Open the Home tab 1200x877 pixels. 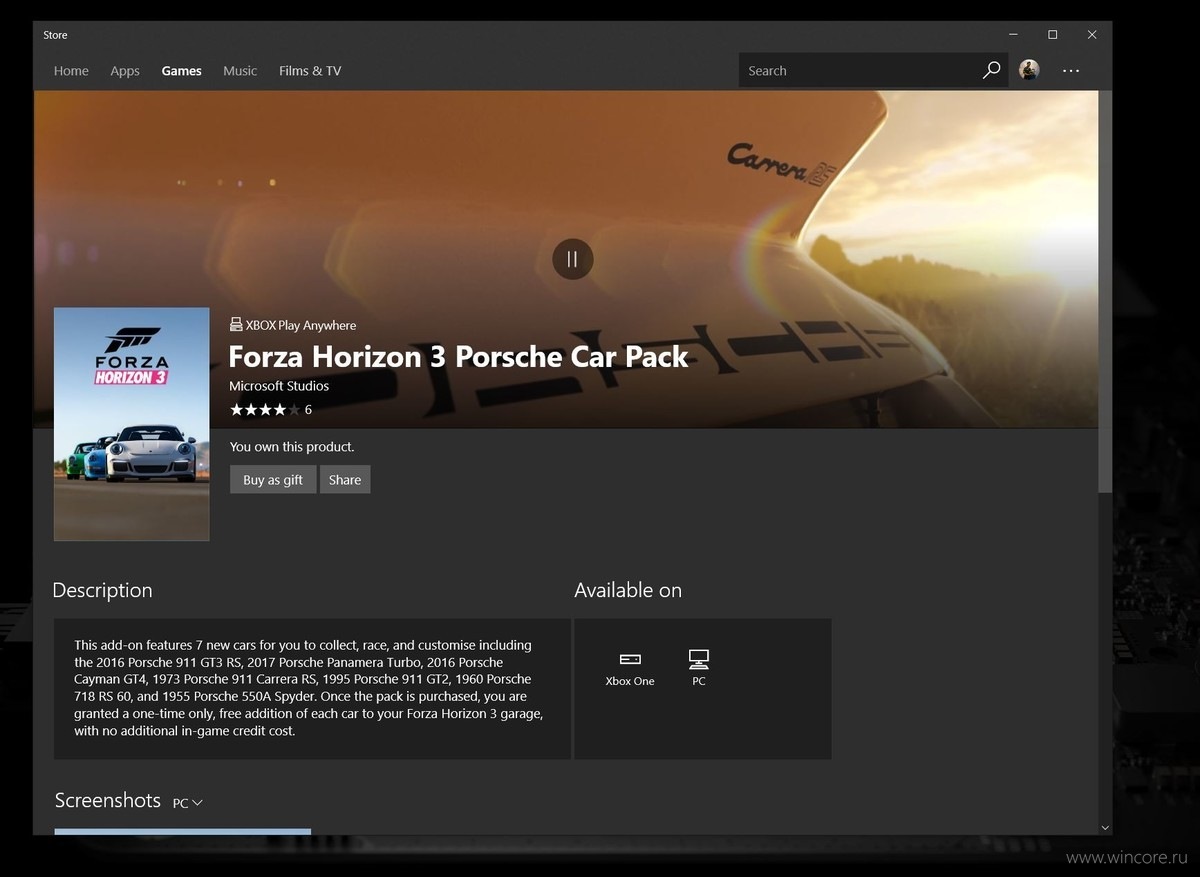point(71,71)
